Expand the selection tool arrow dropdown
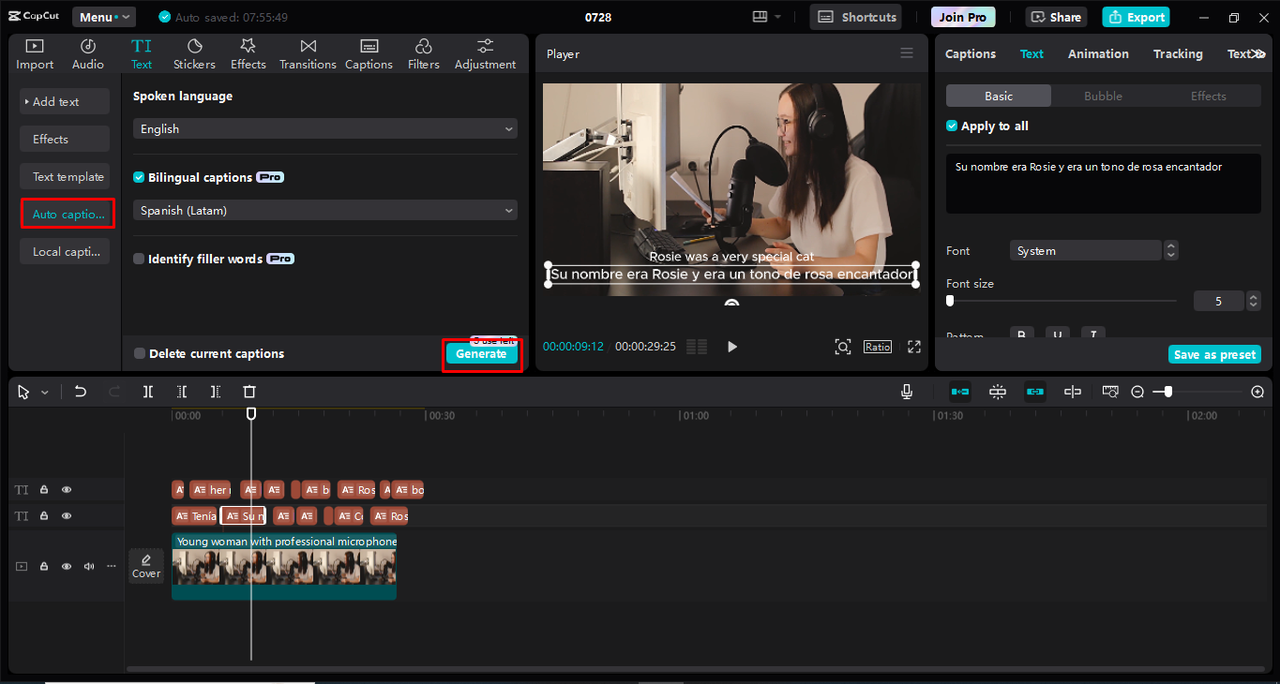This screenshot has height=684, width=1280. [x=45, y=393]
